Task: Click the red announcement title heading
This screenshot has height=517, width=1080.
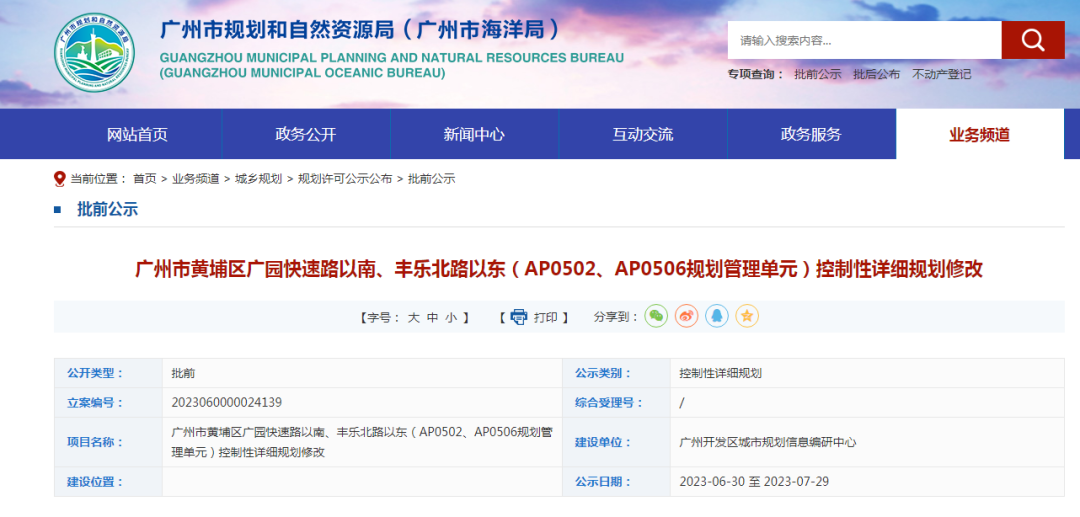Action: coord(559,269)
